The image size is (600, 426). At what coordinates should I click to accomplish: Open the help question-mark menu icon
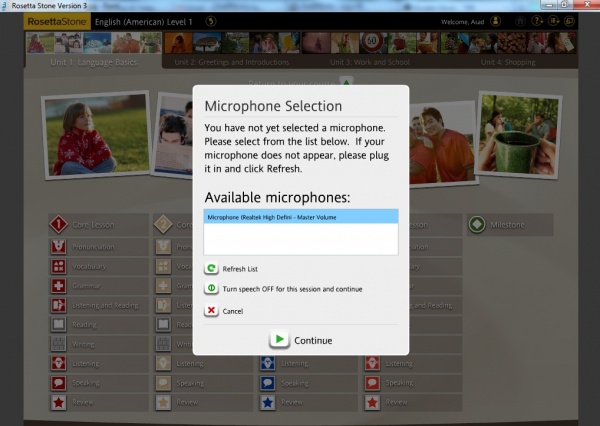[537, 21]
